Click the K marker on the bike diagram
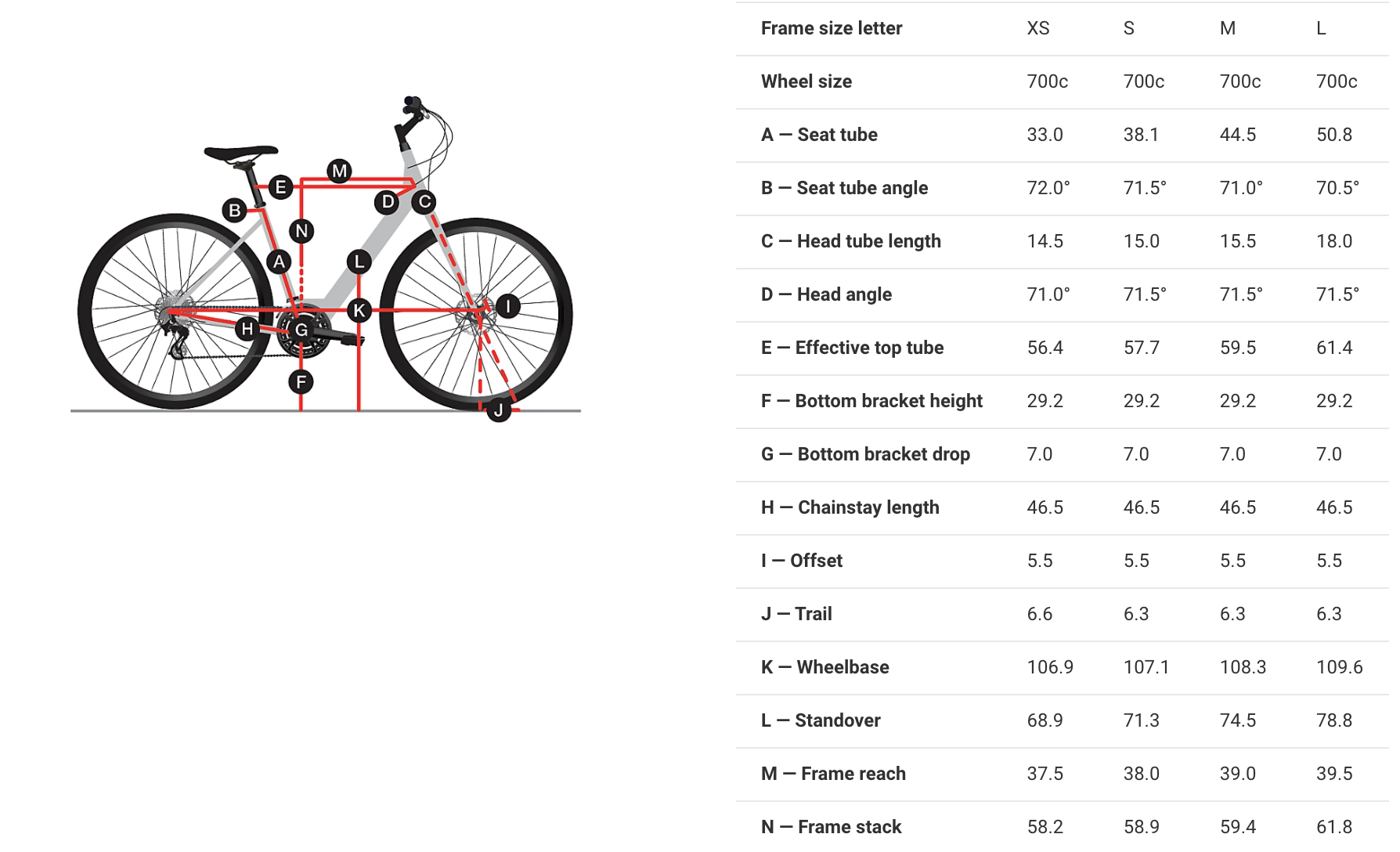 pyautogui.click(x=359, y=311)
